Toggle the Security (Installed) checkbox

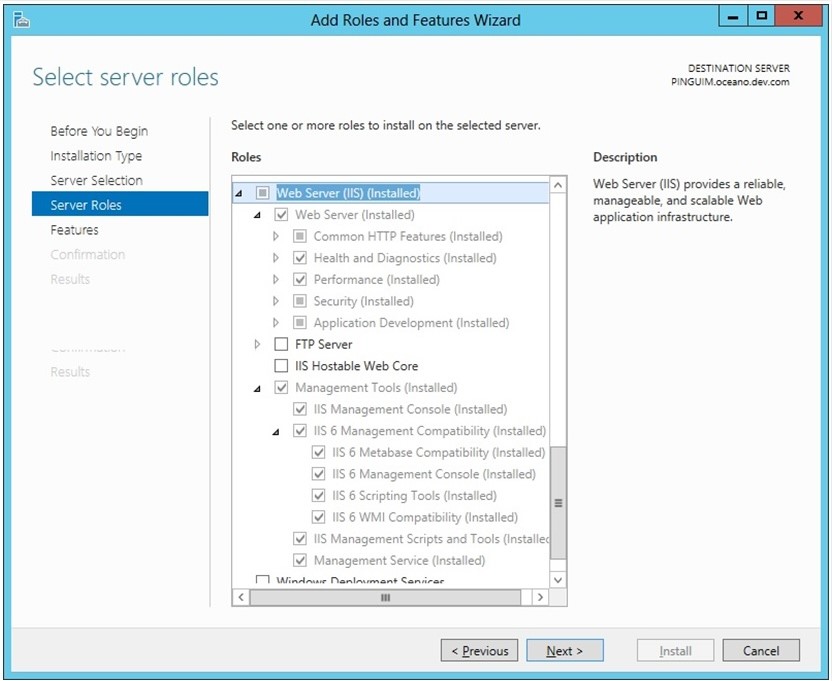point(300,301)
